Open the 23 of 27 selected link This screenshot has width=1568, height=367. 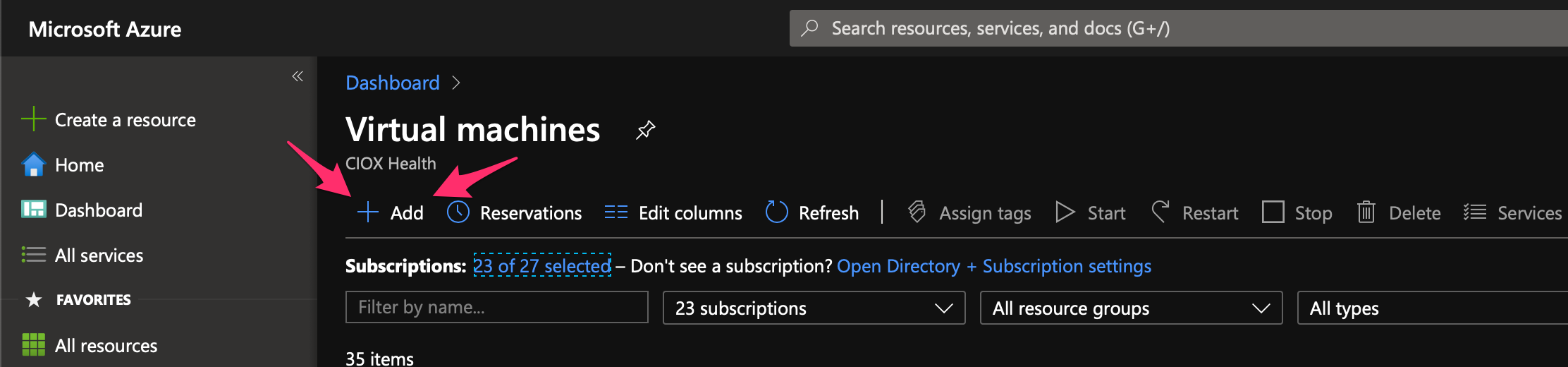click(542, 265)
